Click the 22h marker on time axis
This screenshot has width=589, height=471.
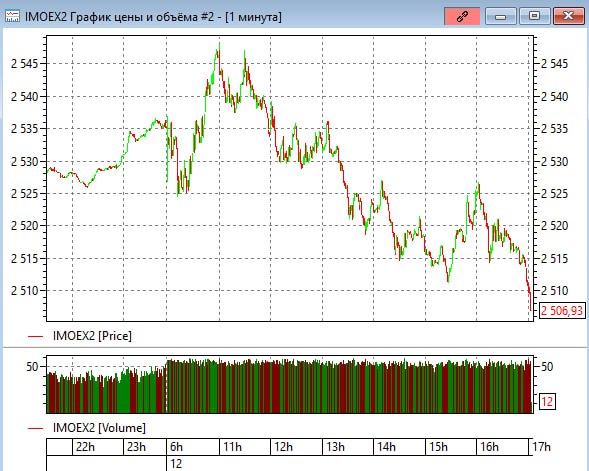(85, 447)
